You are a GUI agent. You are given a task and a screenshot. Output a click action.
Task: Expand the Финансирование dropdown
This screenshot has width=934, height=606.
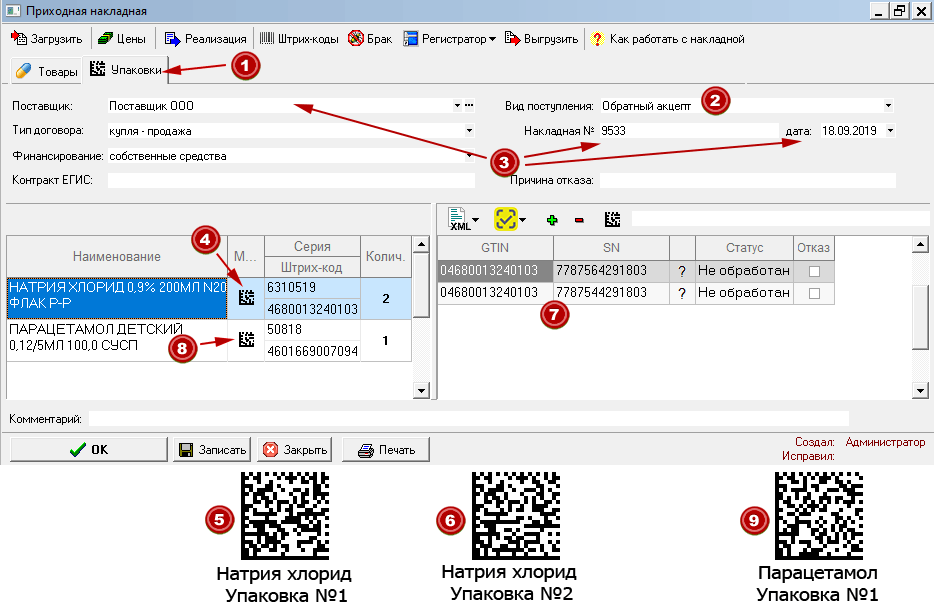click(x=469, y=156)
